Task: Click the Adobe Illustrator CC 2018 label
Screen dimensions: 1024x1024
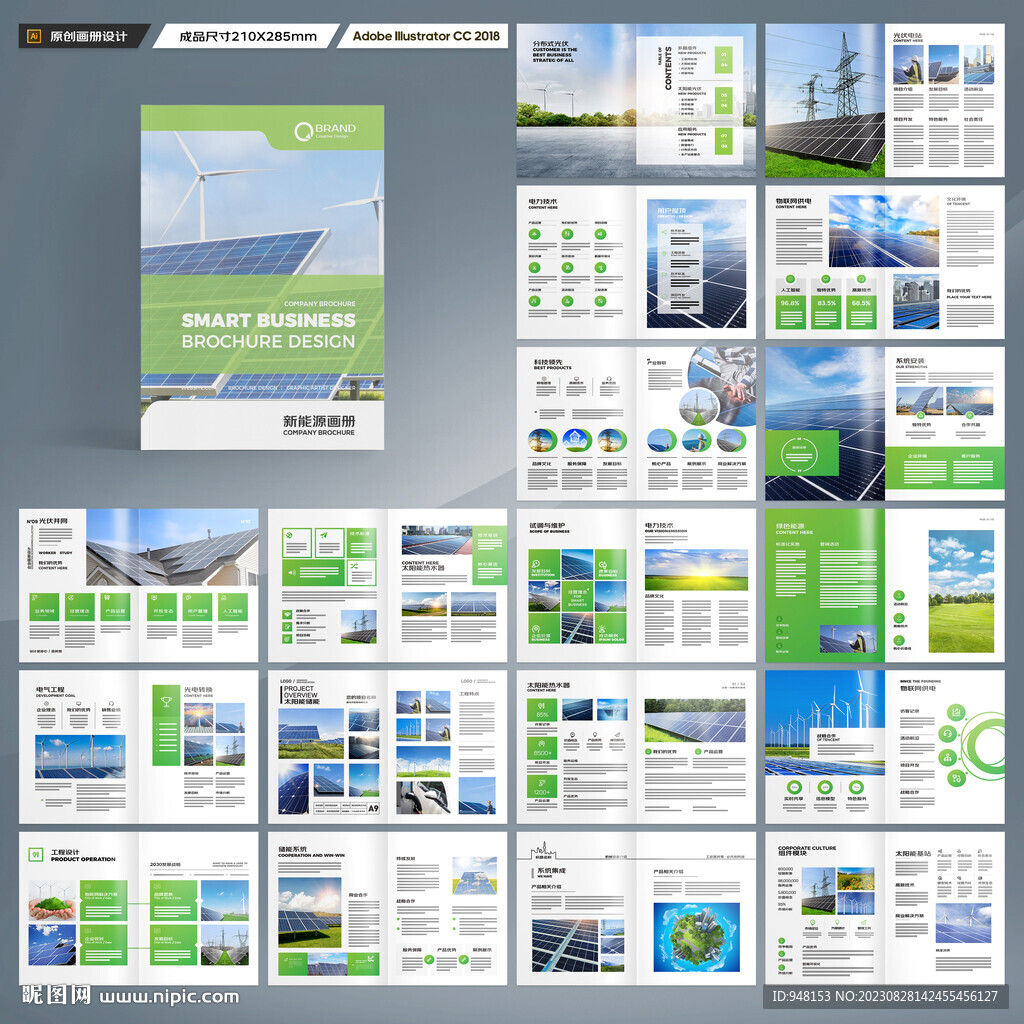Action: pos(426,36)
